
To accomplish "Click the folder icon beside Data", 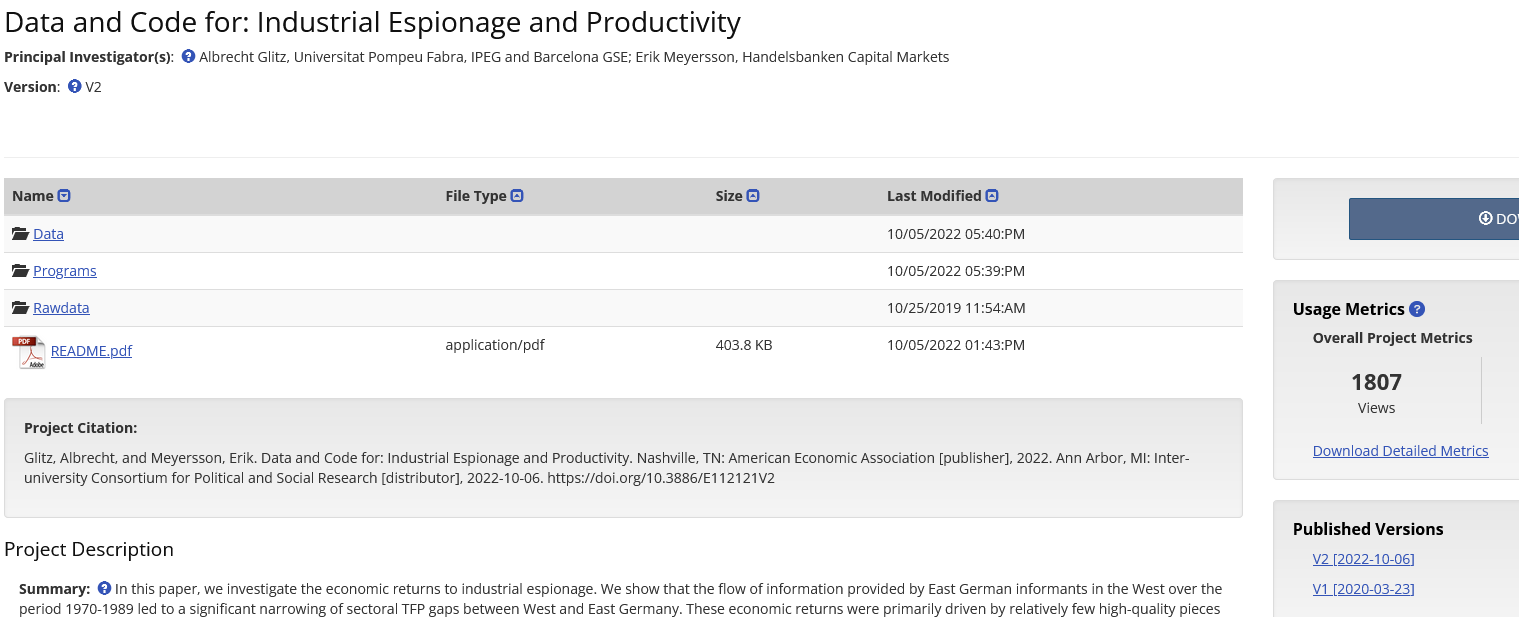I will pos(18,232).
